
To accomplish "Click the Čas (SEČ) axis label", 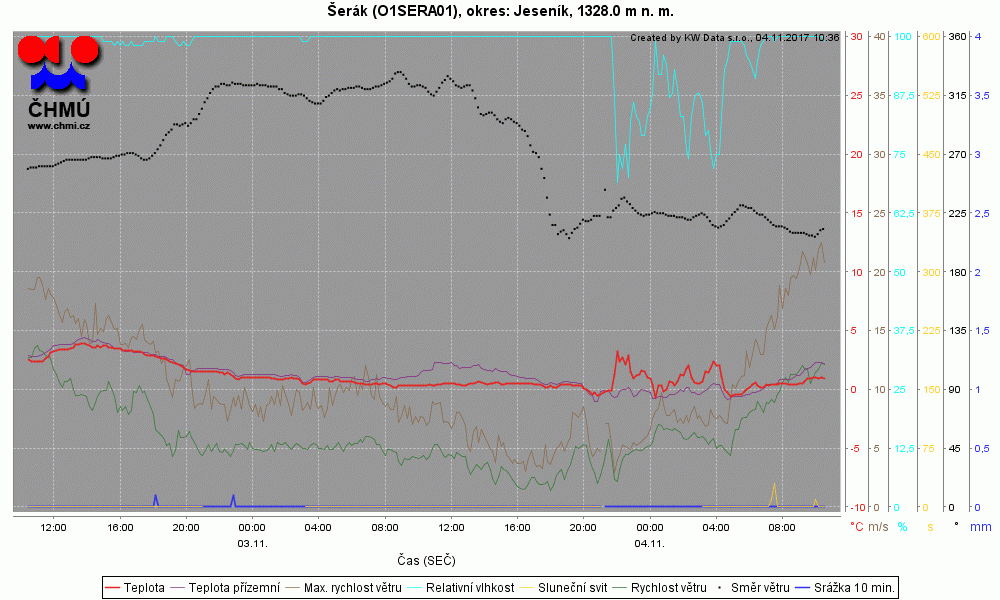I will coord(426,560).
